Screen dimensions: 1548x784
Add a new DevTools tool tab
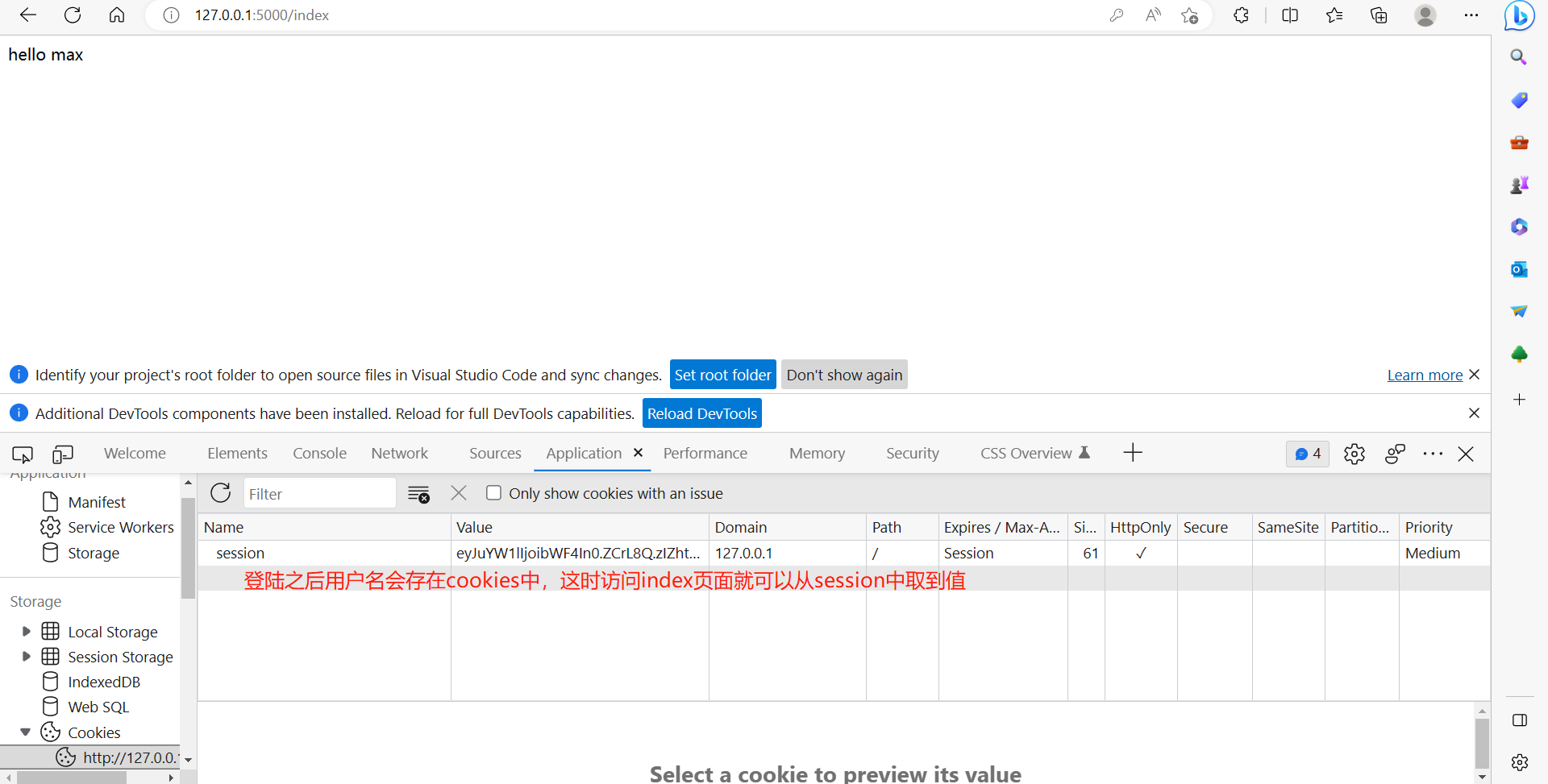click(x=1133, y=453)
